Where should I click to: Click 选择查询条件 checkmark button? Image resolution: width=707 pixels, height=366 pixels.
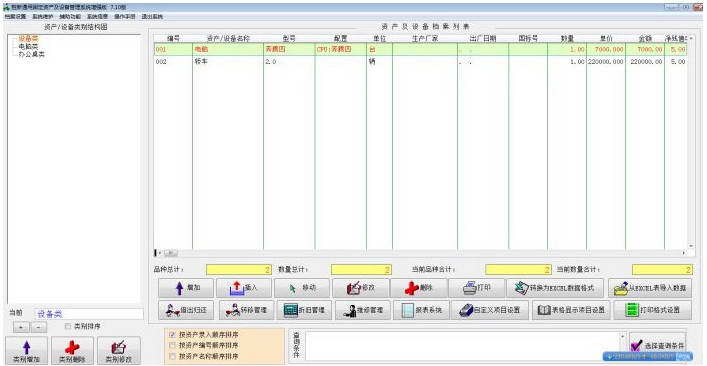658,345
